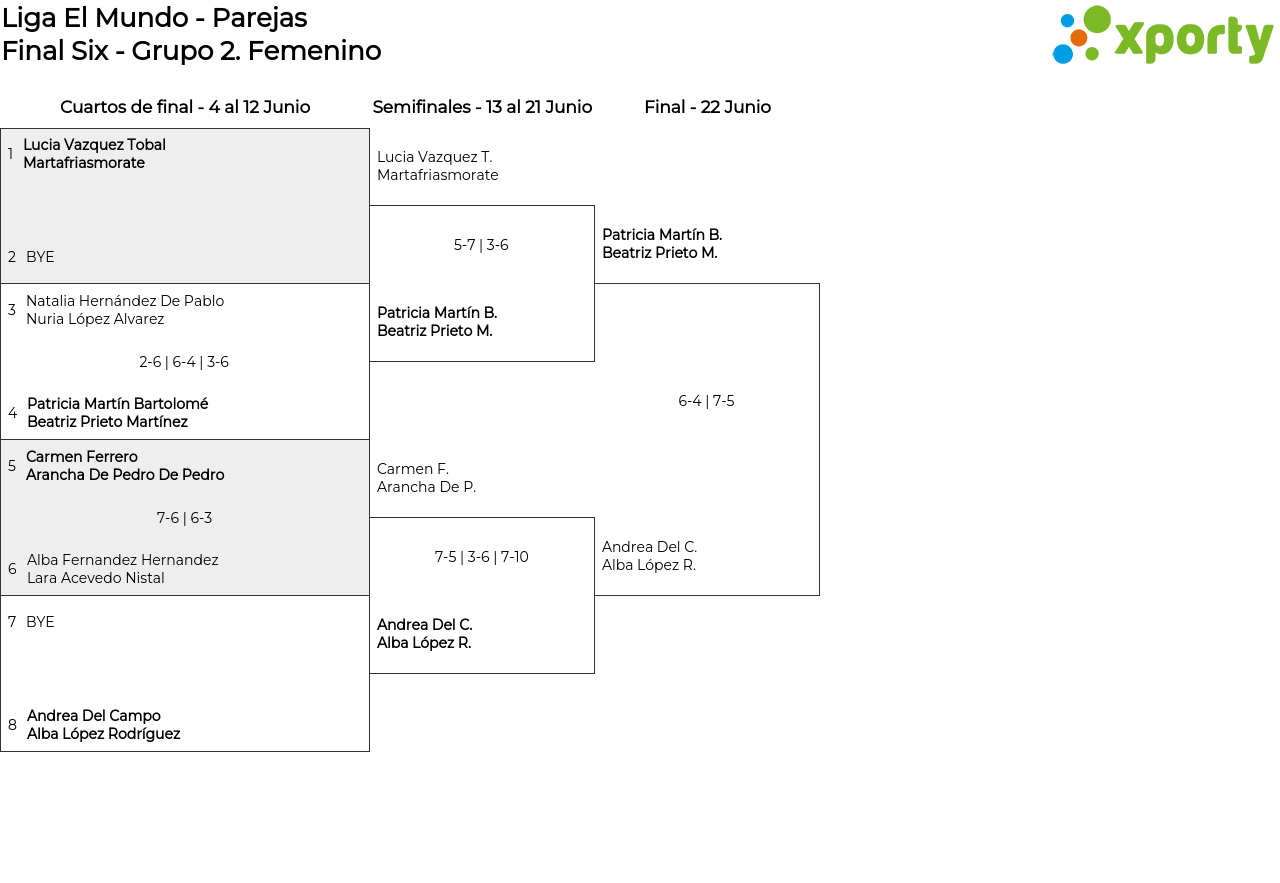Open the 5-7 | 3-6 semifinal score
Screen dimensions: 1280x883
(481, 245)
